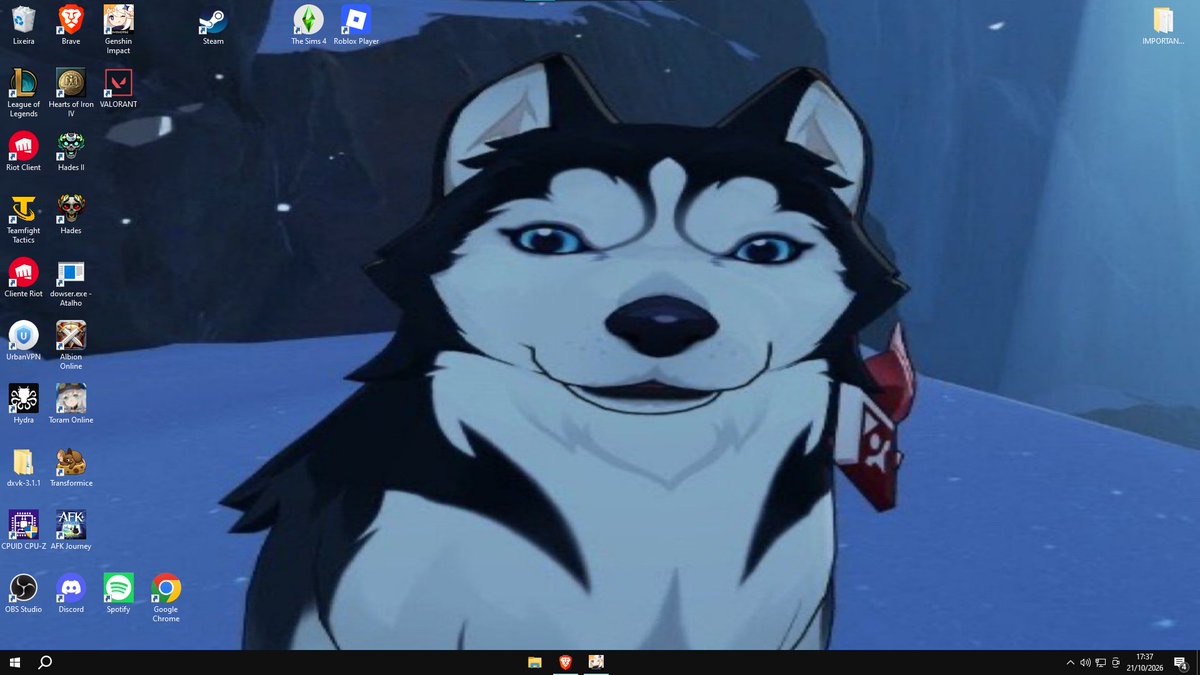The height and width of the screenshot is (675, 1200).
Task: Select the Hades shortcut icon
Action: [71, 215]
